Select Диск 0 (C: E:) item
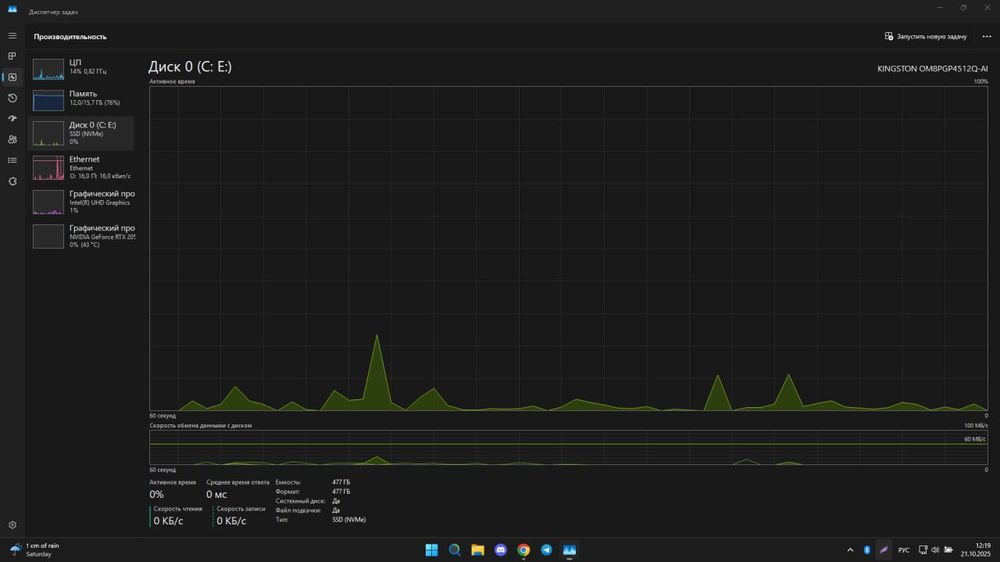This screenshot has width=1000, height=562. pyautogui.click(x=82, y=133)
